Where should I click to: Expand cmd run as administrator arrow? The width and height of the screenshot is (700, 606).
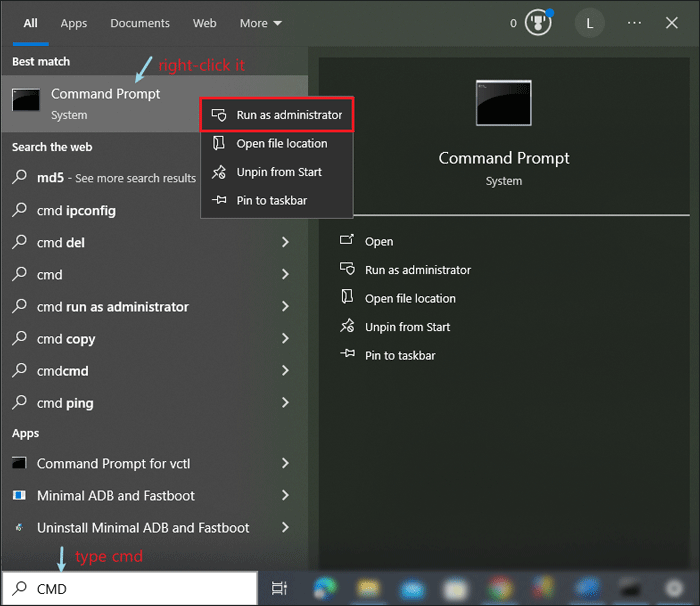pyautogui.click(x=285, y=306)
